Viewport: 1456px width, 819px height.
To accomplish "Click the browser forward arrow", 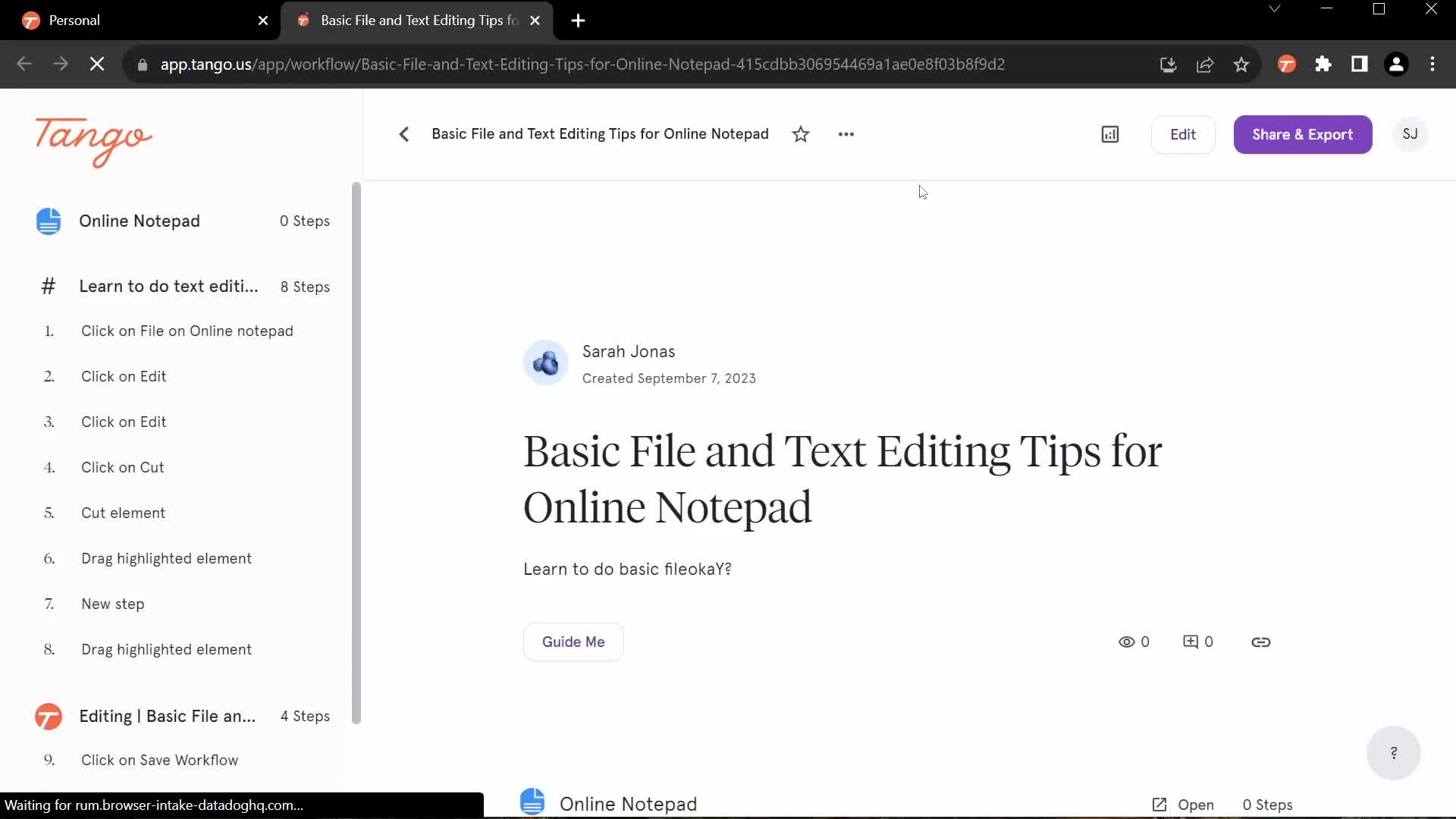I will tap(61, 64).
